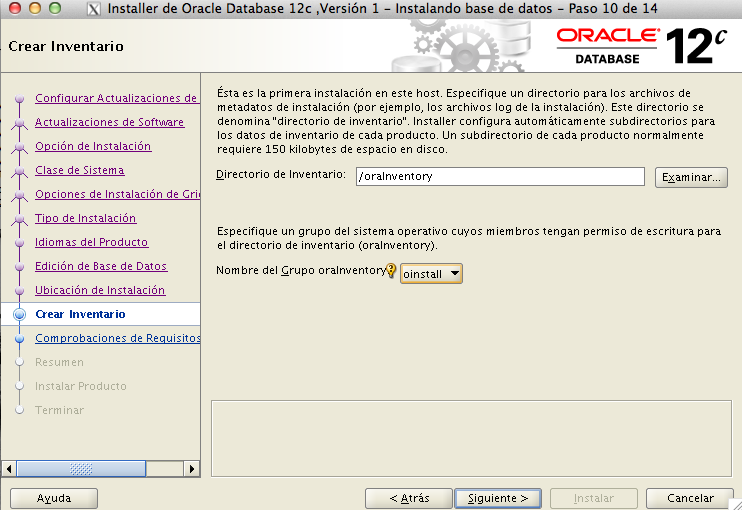
Task: Open the oinstall group dropdown
Action: tap(431, 273)
